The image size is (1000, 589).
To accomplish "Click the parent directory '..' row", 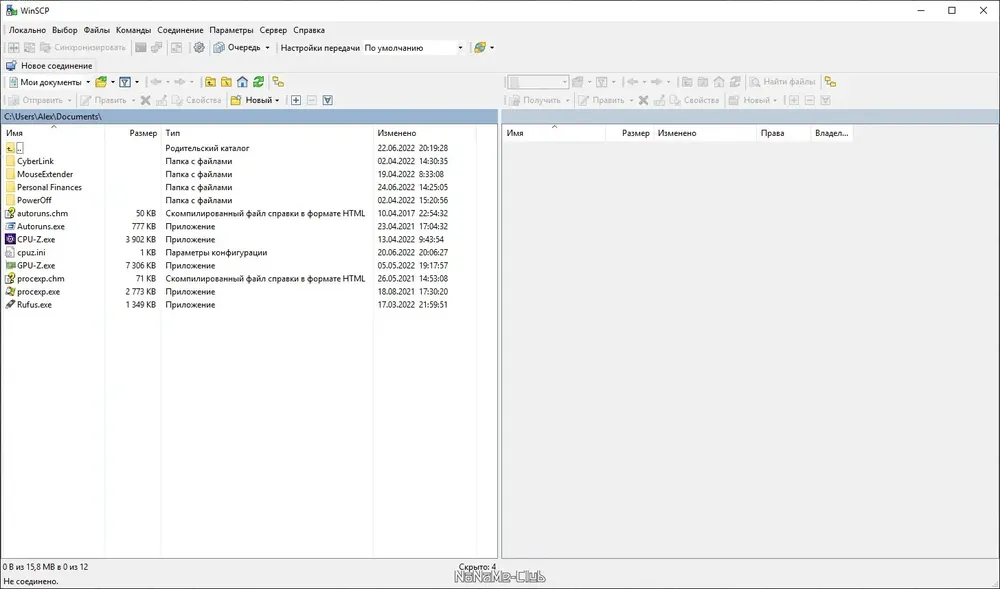I will 15,148.
